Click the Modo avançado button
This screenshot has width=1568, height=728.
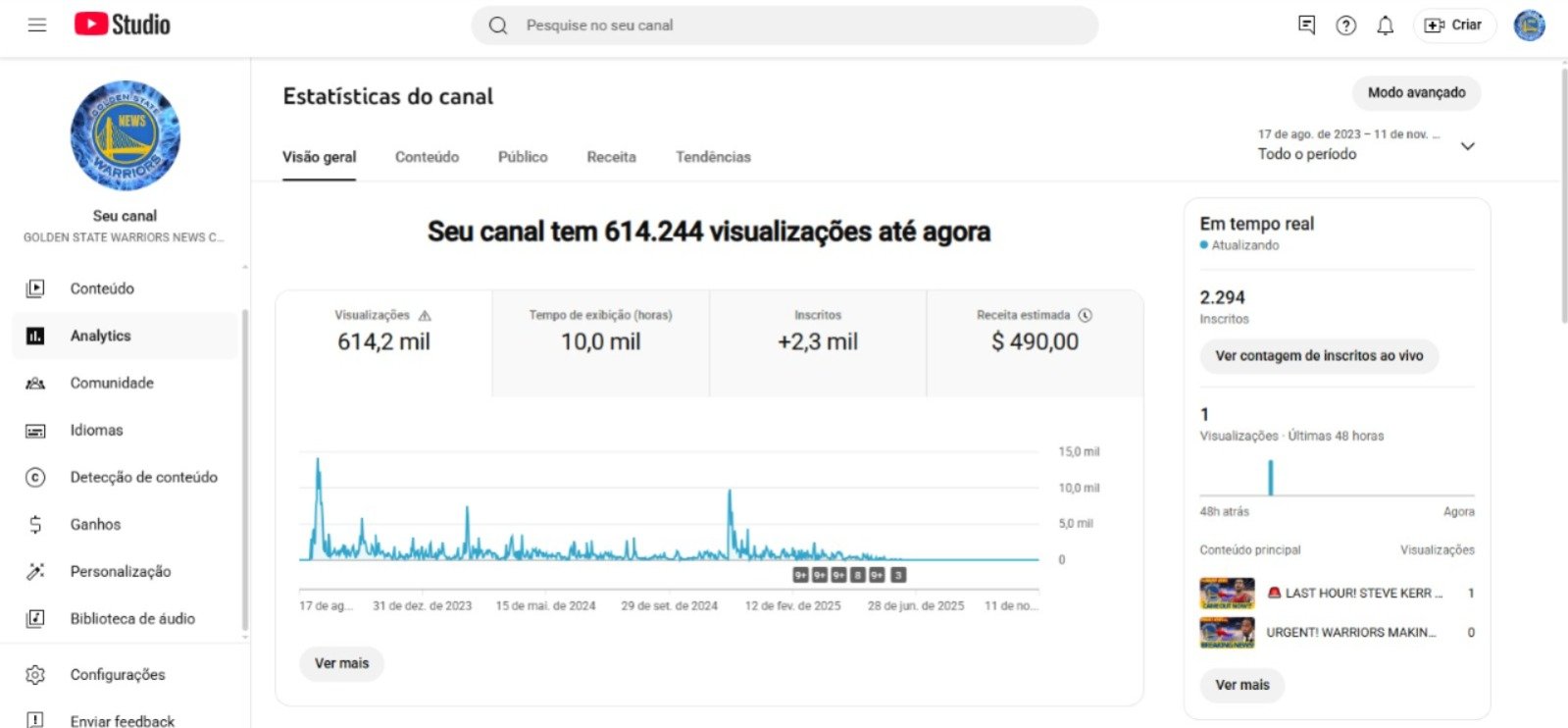point(1416,93)
